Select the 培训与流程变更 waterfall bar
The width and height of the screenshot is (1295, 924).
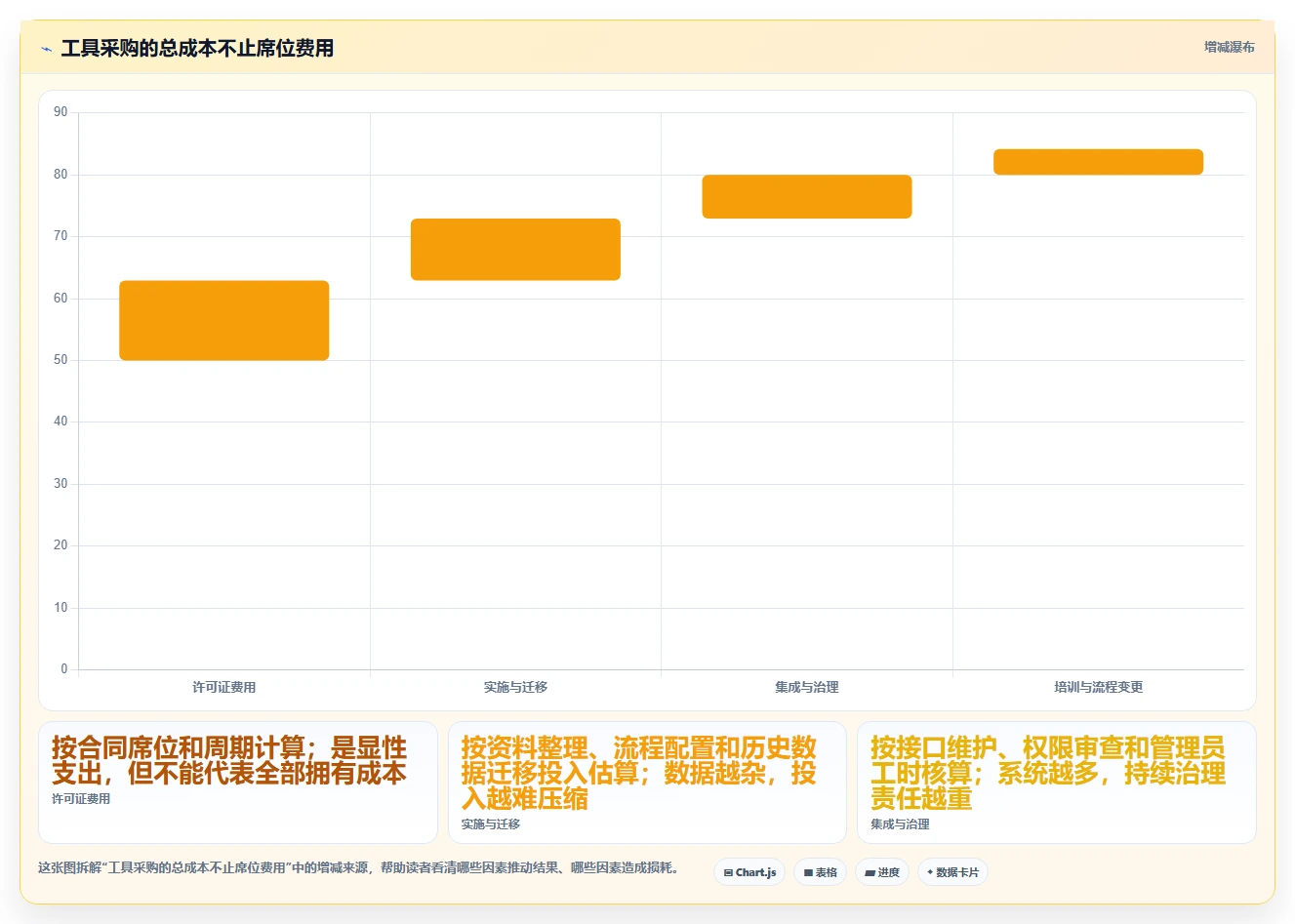(x=1098, y=162)
